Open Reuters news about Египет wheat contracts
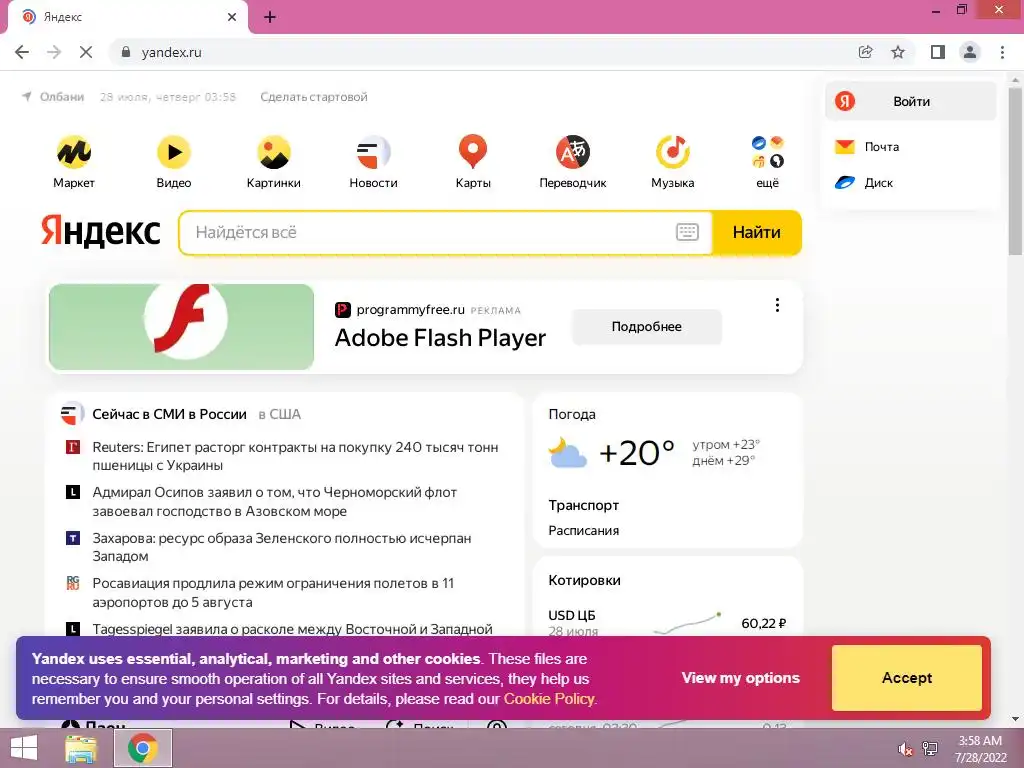Viewport: 1024px width, 768px height. point(295,456)
